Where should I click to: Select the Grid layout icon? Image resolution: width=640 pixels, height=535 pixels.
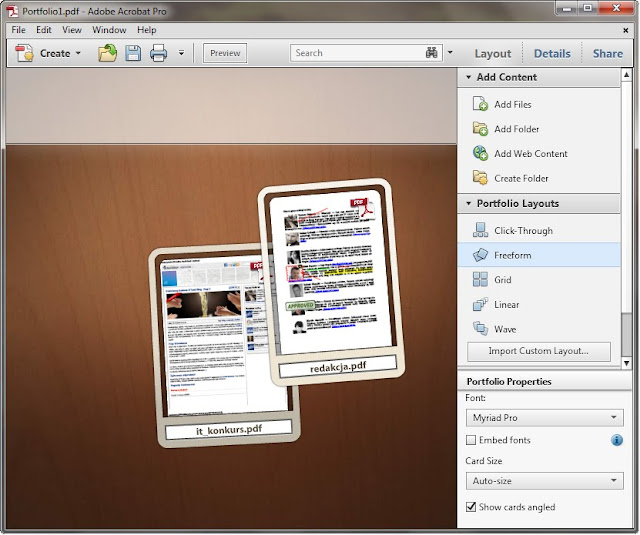coord(480,280)
